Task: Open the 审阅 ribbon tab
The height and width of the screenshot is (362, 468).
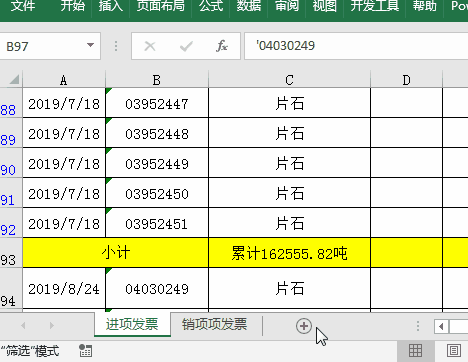Action: [x=287, y=6]
